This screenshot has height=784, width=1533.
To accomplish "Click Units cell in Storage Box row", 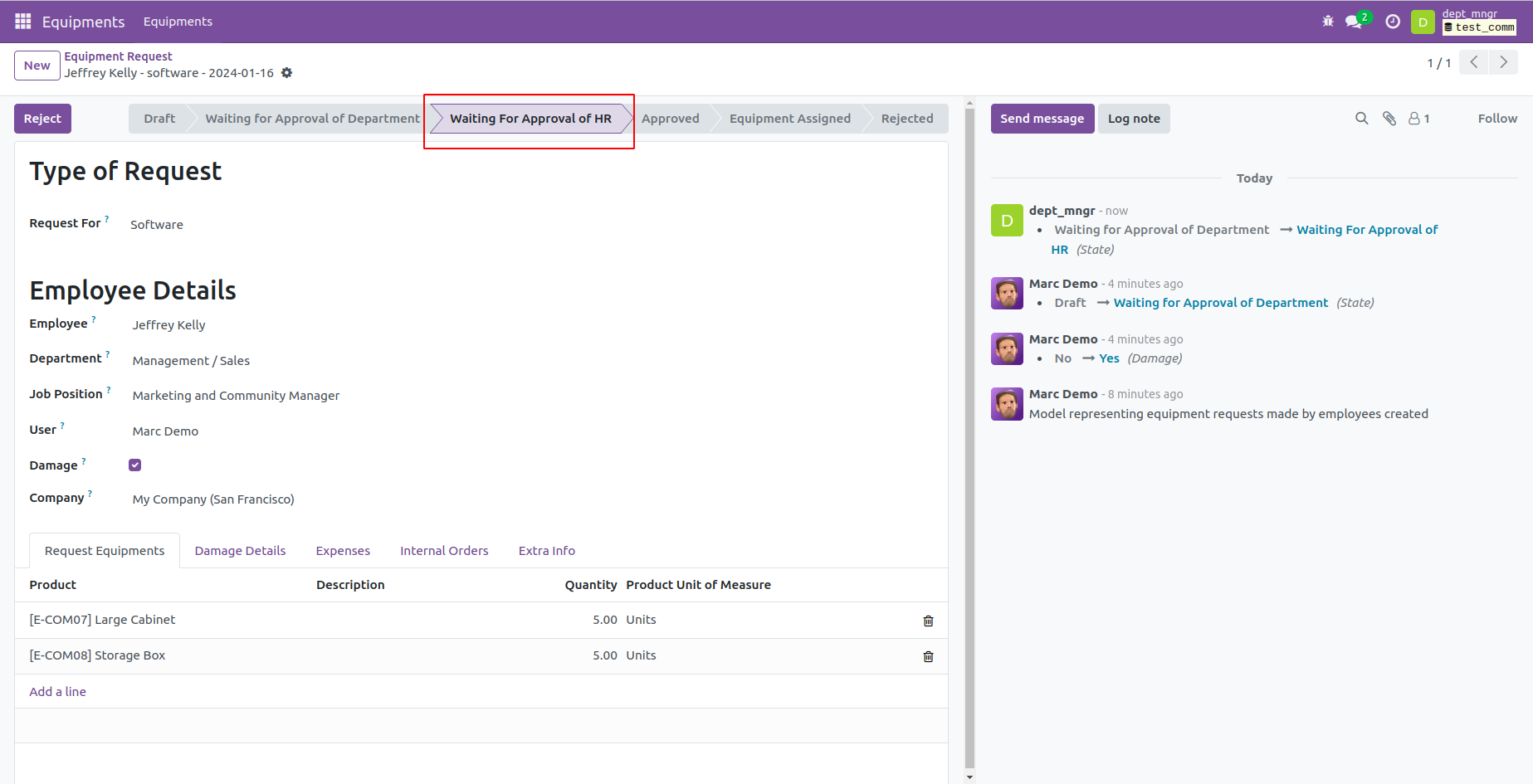I will click(641, 655).
